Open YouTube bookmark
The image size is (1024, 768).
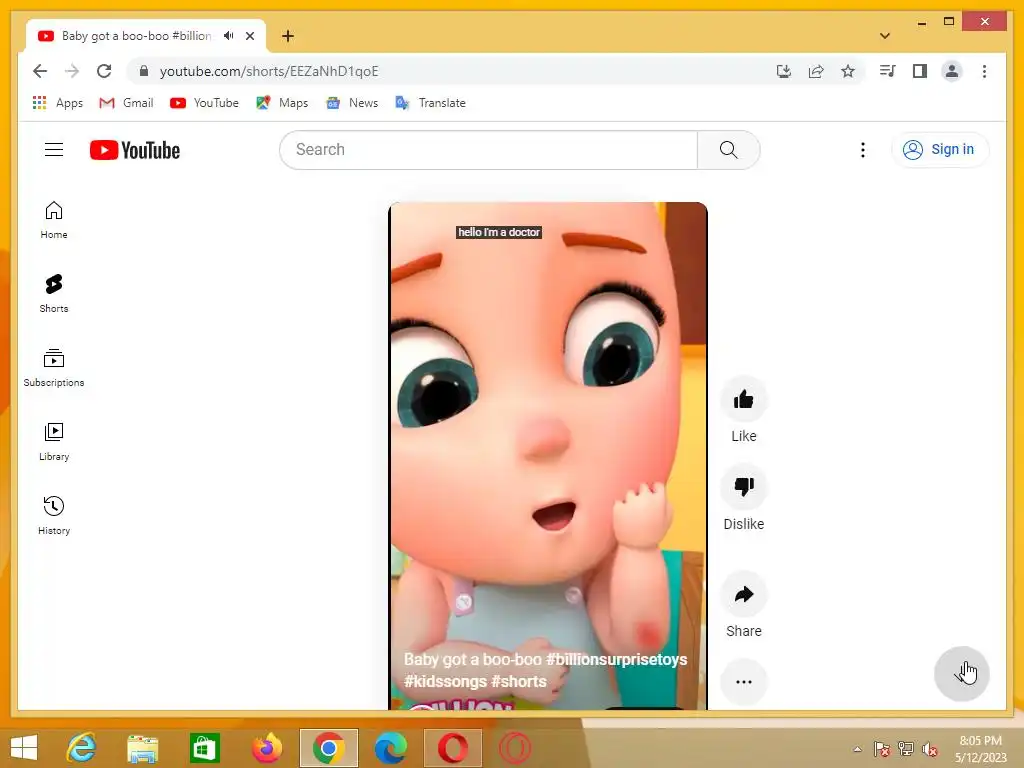click(204, 103)
